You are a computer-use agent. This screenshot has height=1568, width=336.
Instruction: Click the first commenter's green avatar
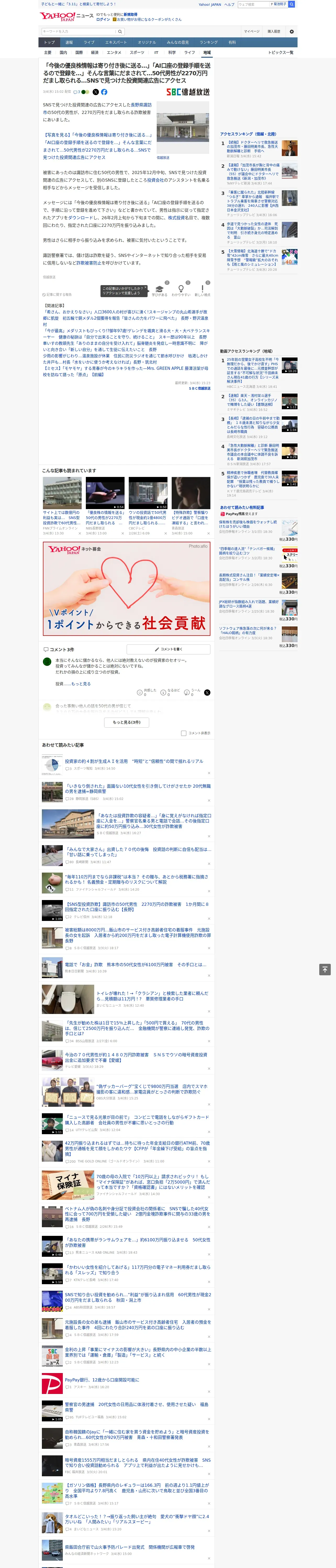pyautogui.click(x=47, y=662)
